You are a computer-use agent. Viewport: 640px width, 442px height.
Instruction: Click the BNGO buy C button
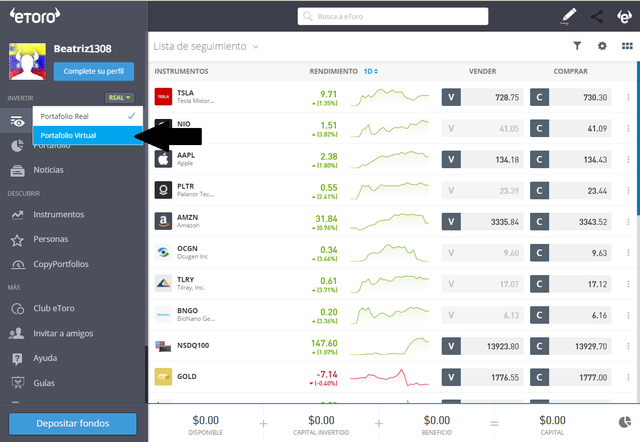(x=539, y=315)
